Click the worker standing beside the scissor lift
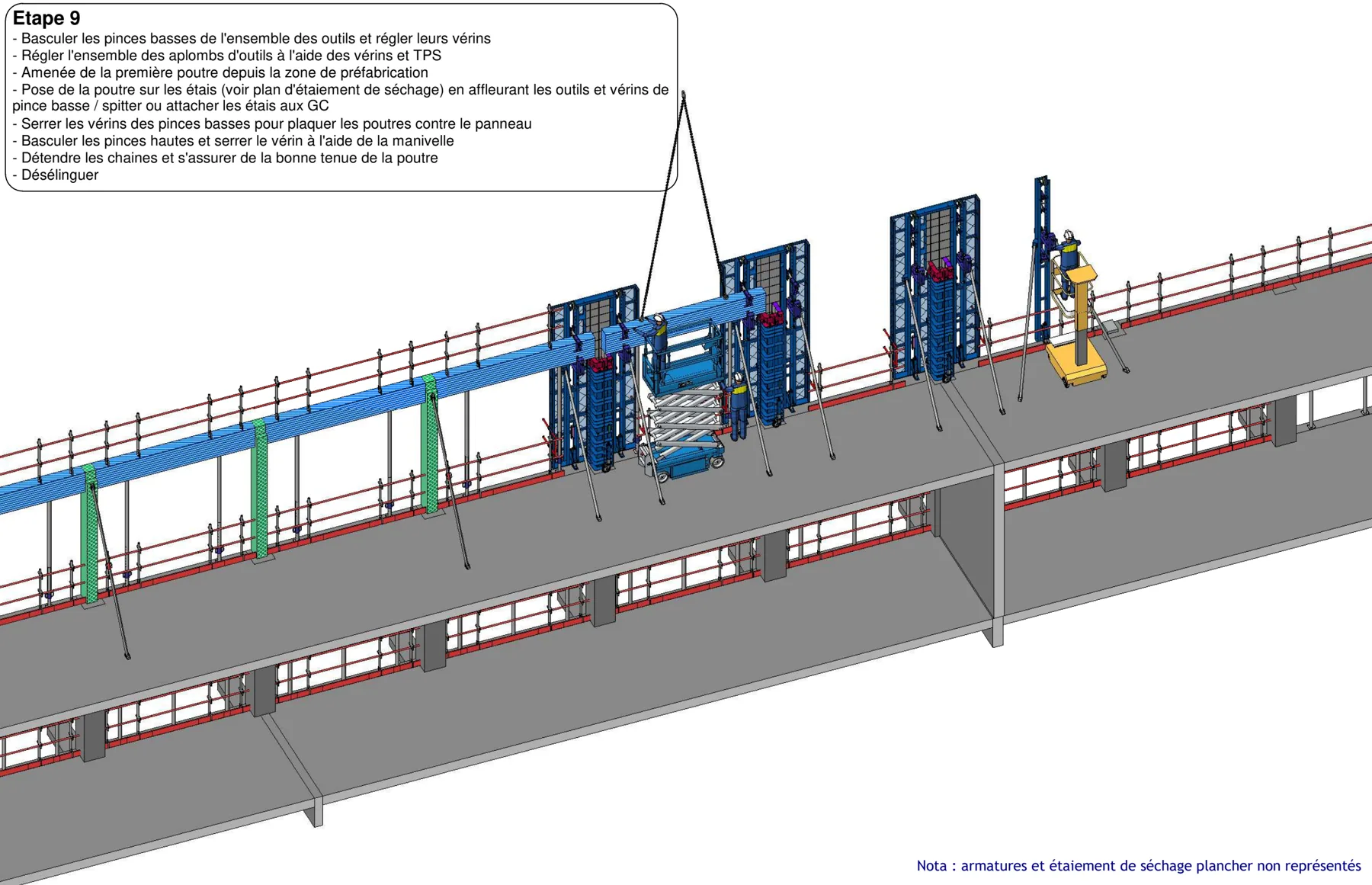Image resolution: width=1372 pixels, height=885 pixels. pos(738,406)
